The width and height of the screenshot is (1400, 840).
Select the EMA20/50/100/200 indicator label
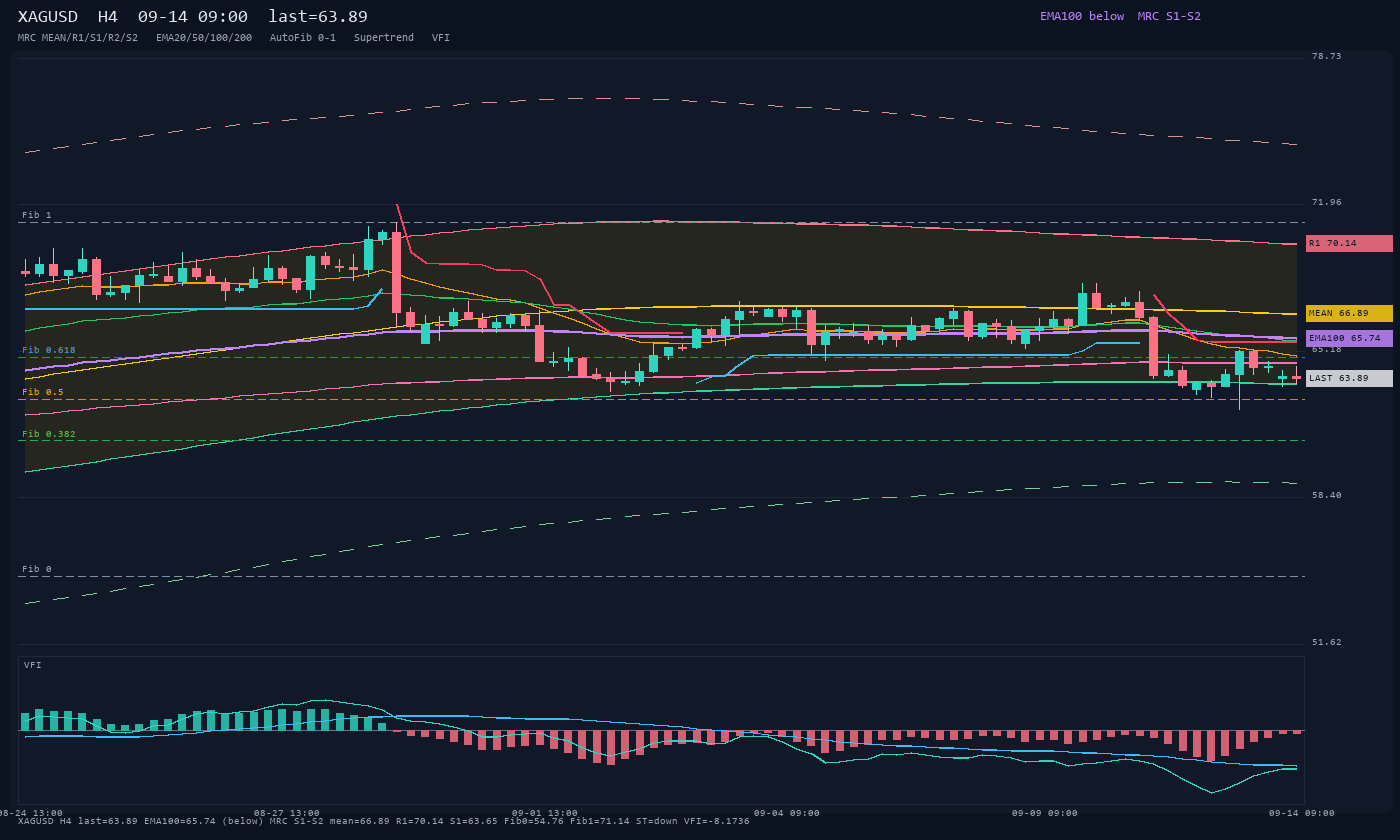[204, 38]
